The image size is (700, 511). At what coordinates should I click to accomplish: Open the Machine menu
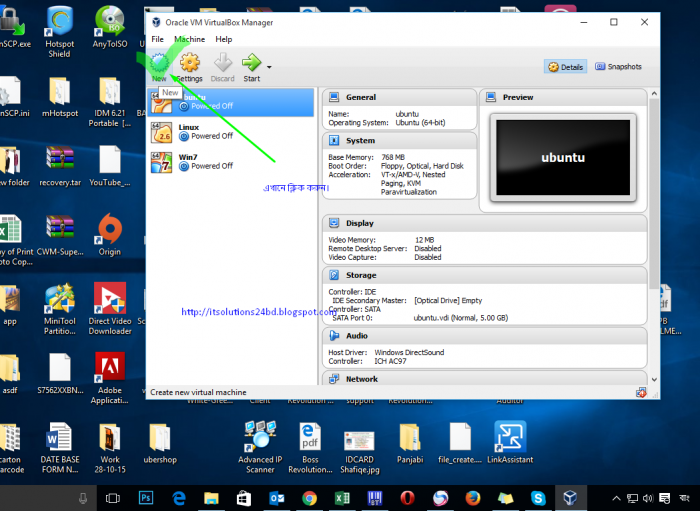[189, 39]
